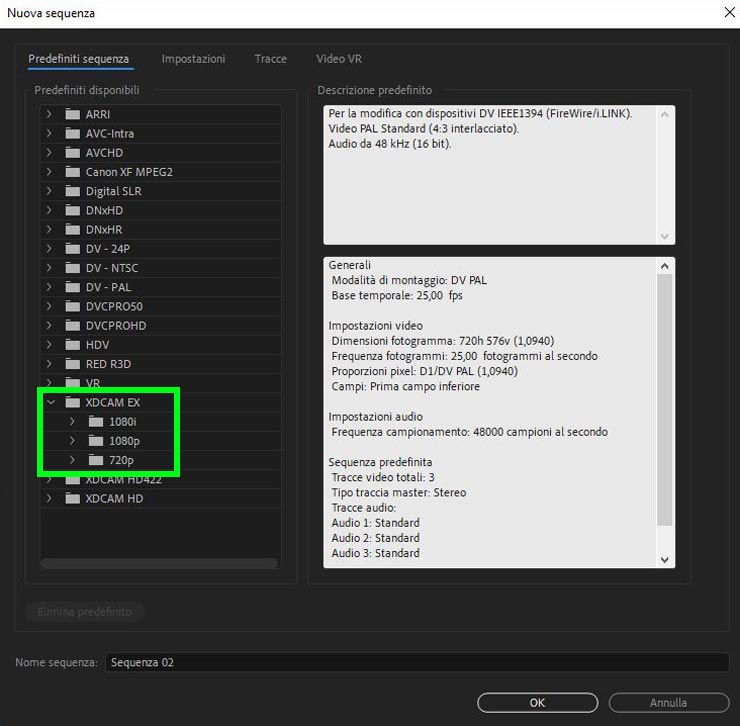
Task: Click the 'Tipo traccia master: Stereo' line
Action: pos(399,492)
